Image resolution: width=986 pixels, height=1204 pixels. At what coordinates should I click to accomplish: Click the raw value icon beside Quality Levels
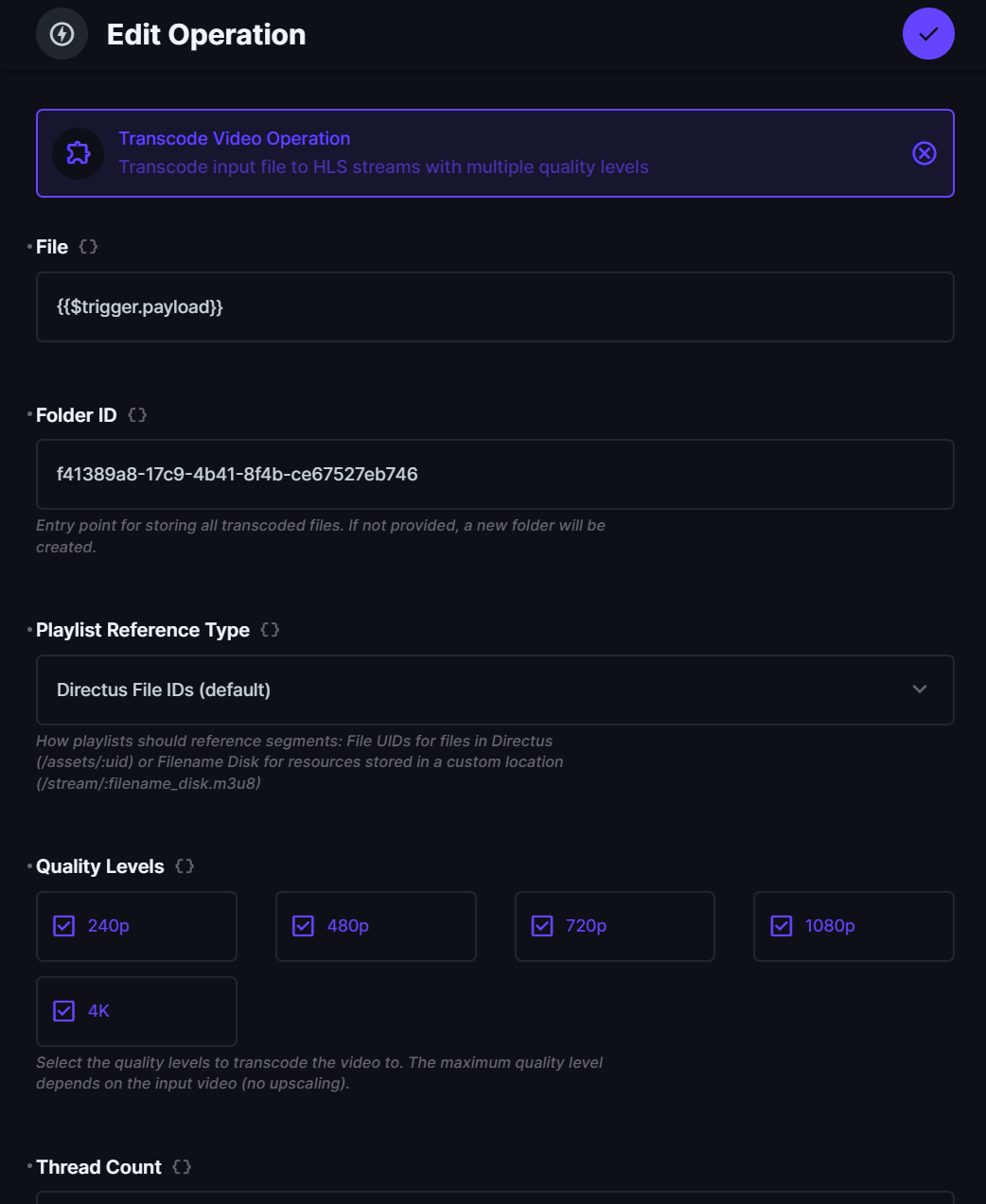coord(185,865)
